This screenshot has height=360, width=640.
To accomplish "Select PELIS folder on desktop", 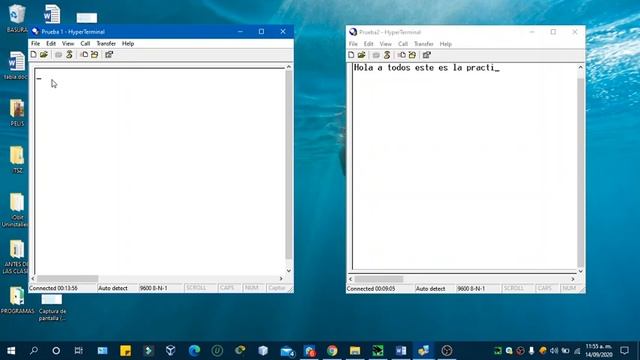I will [x=17, y=112].
